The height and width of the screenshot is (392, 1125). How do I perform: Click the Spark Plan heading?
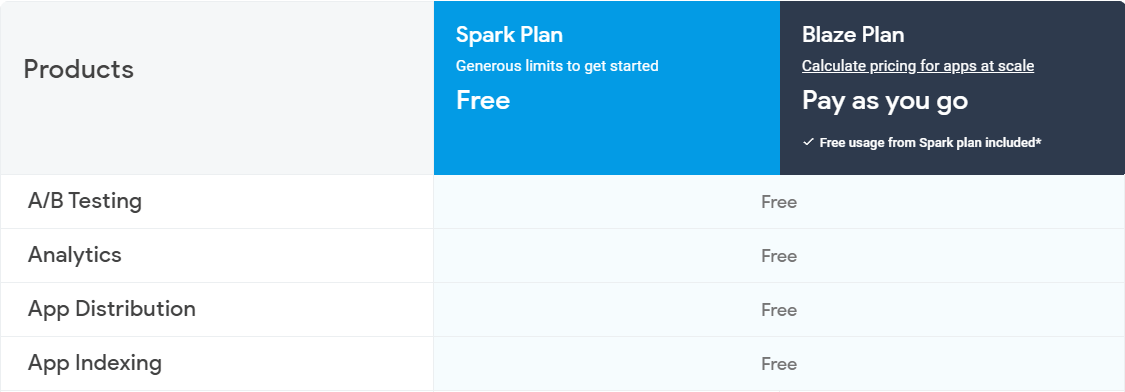[x=509, y=34]
